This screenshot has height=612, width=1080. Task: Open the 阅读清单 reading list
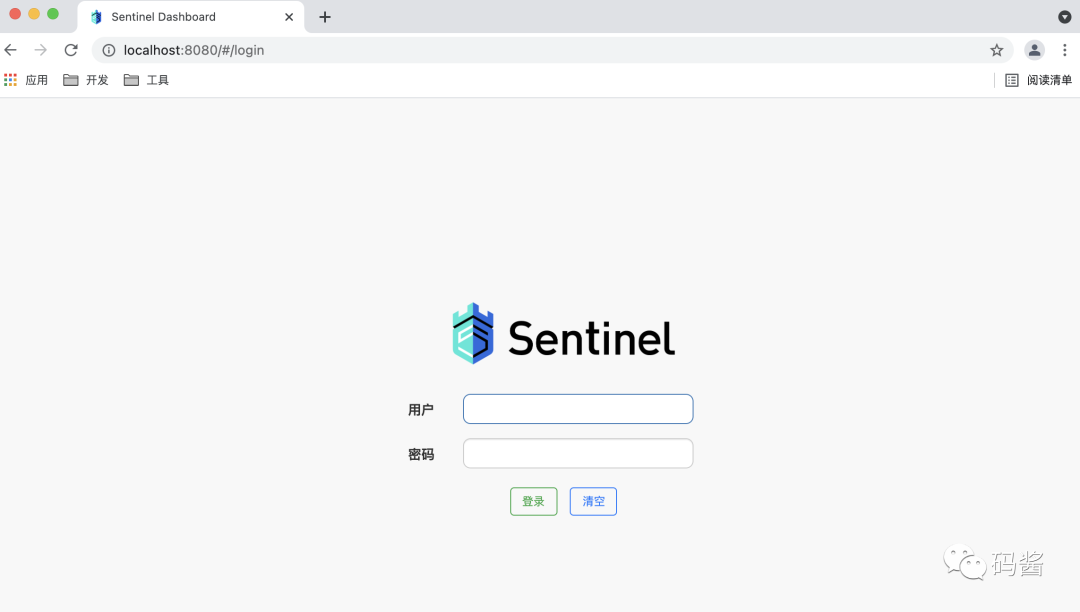click(x=1039, y=80)
